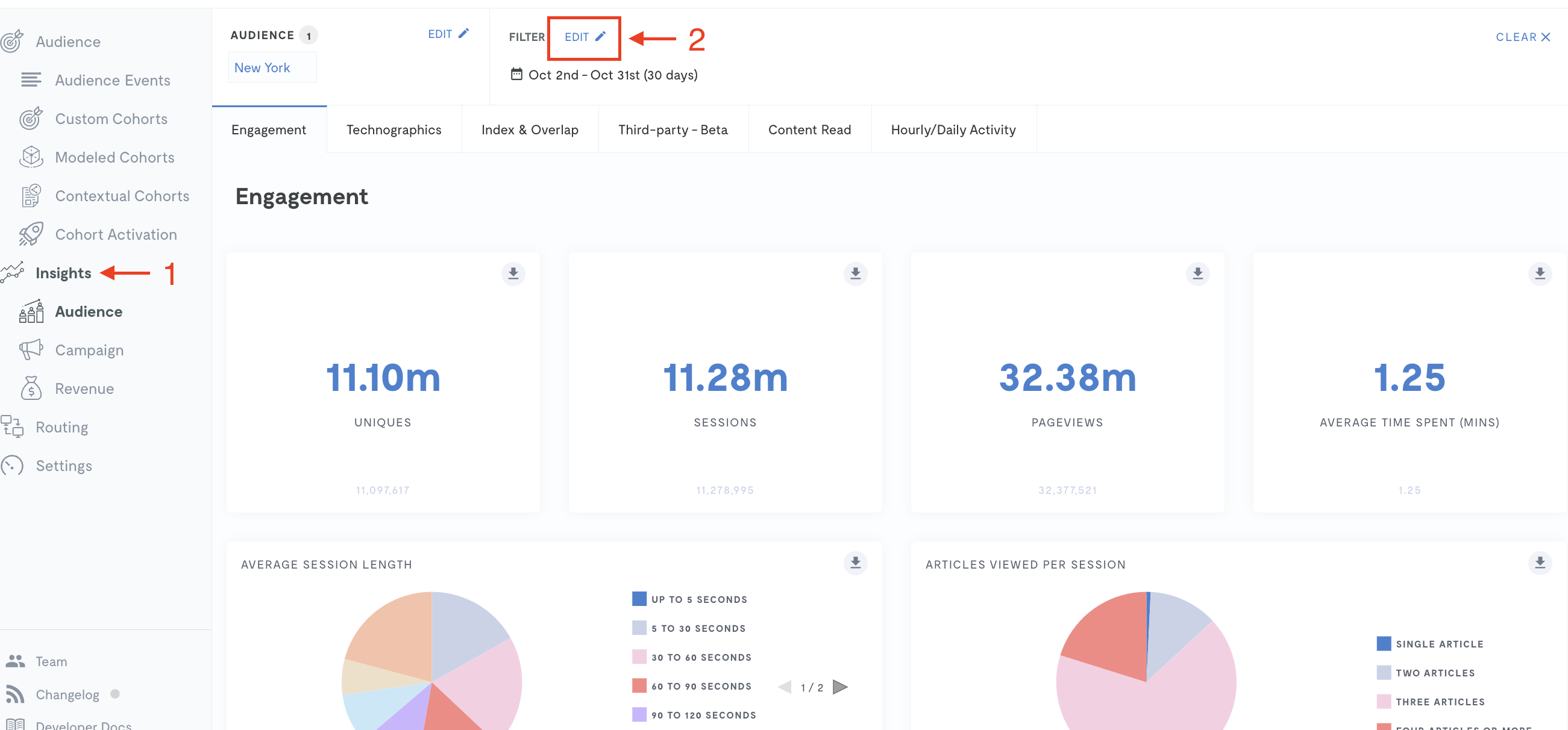Click the Two Articles legend swatch
The height and width of the screenshot is (730, 1568).
1384,672
